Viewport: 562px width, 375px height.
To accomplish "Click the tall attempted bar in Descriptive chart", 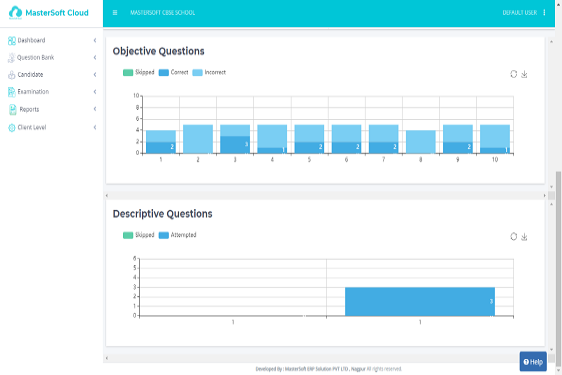I will 420,302.
